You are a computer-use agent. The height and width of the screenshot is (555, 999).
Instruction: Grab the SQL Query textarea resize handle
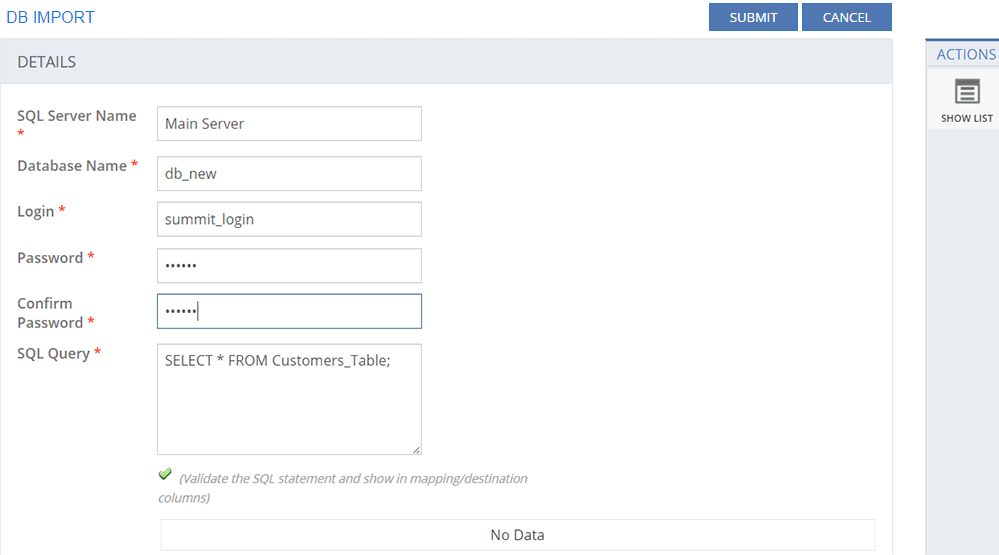point(416,450)
